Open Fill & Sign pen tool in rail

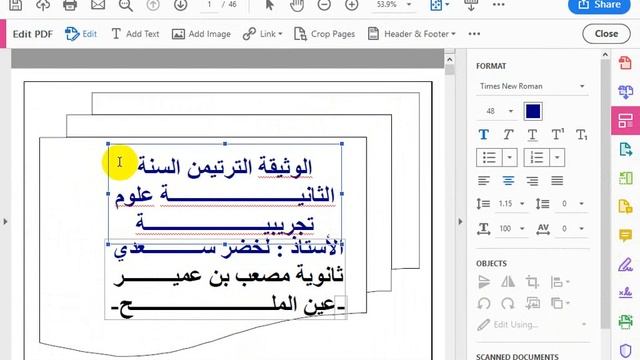(625, 264)
